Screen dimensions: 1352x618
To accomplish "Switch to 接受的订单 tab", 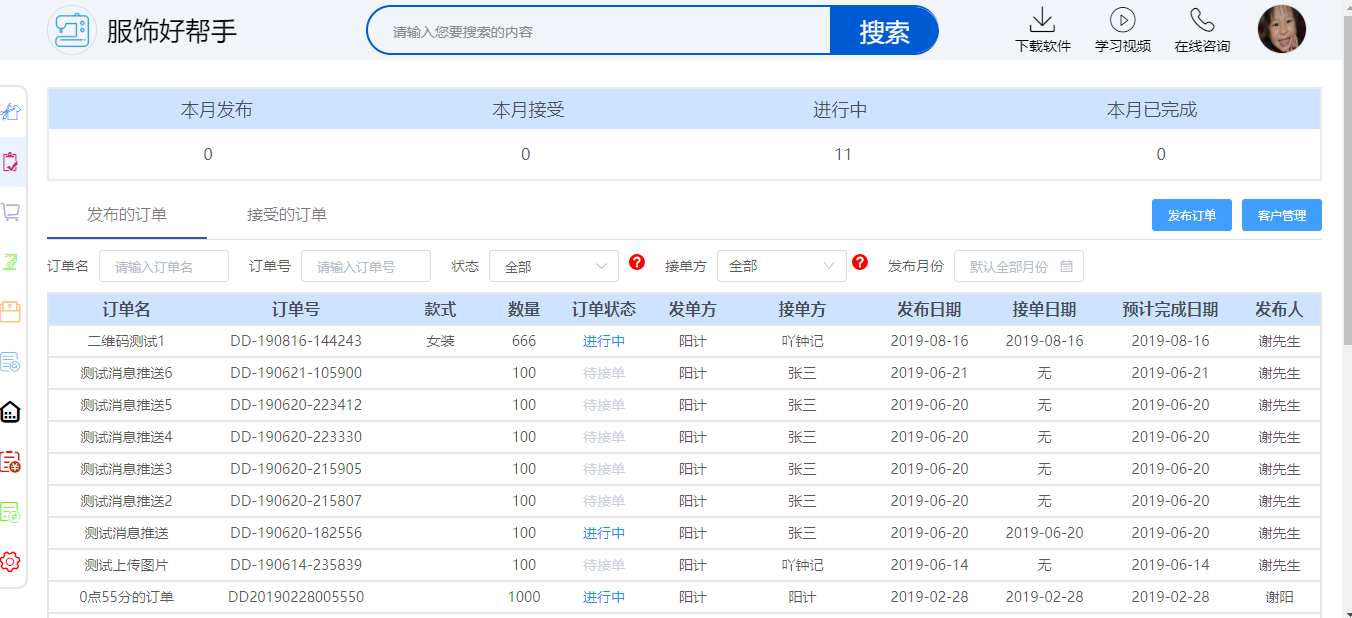I will tap(287, 215).
